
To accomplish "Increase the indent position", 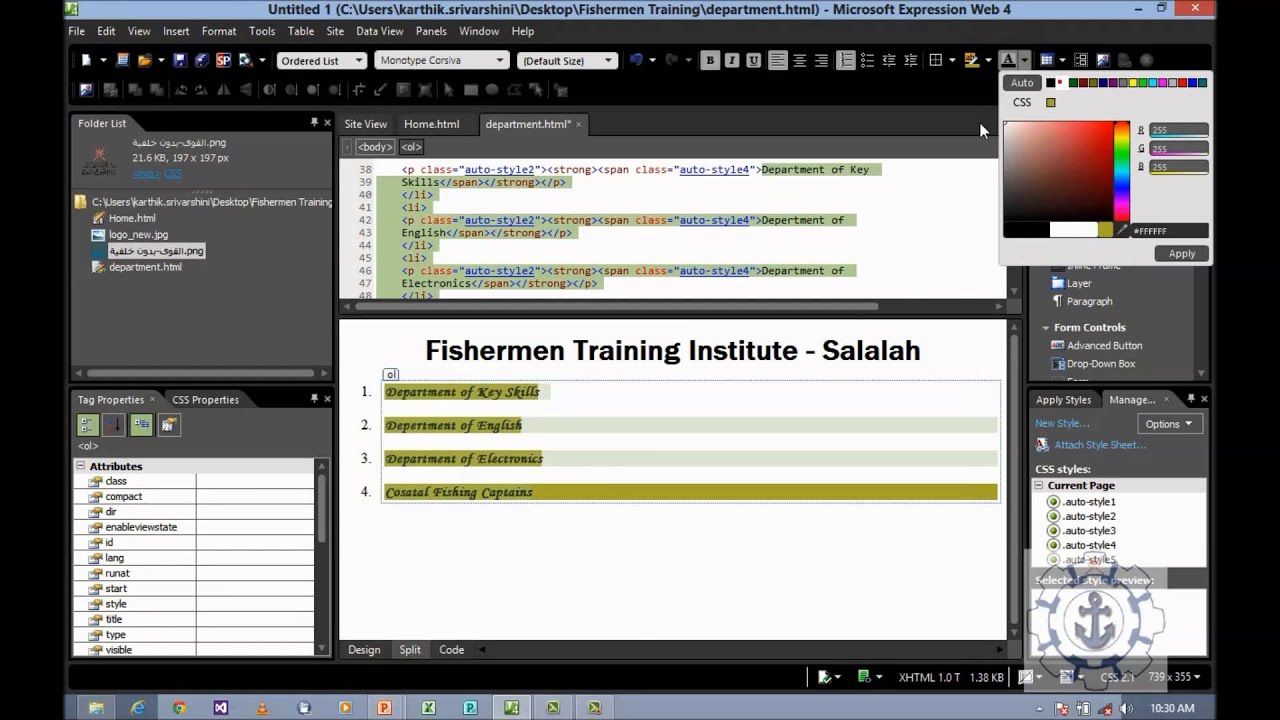I will coord(911,60).
